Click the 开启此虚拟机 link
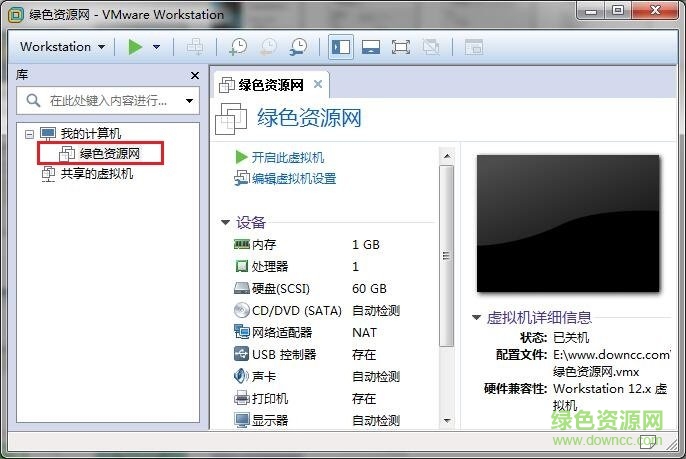The width and height of the screenshot is (686, 459). [287, 158]
